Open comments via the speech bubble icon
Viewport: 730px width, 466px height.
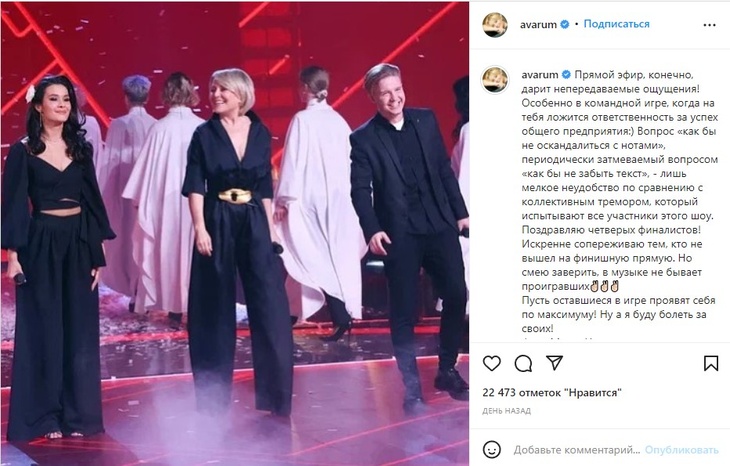523,363
